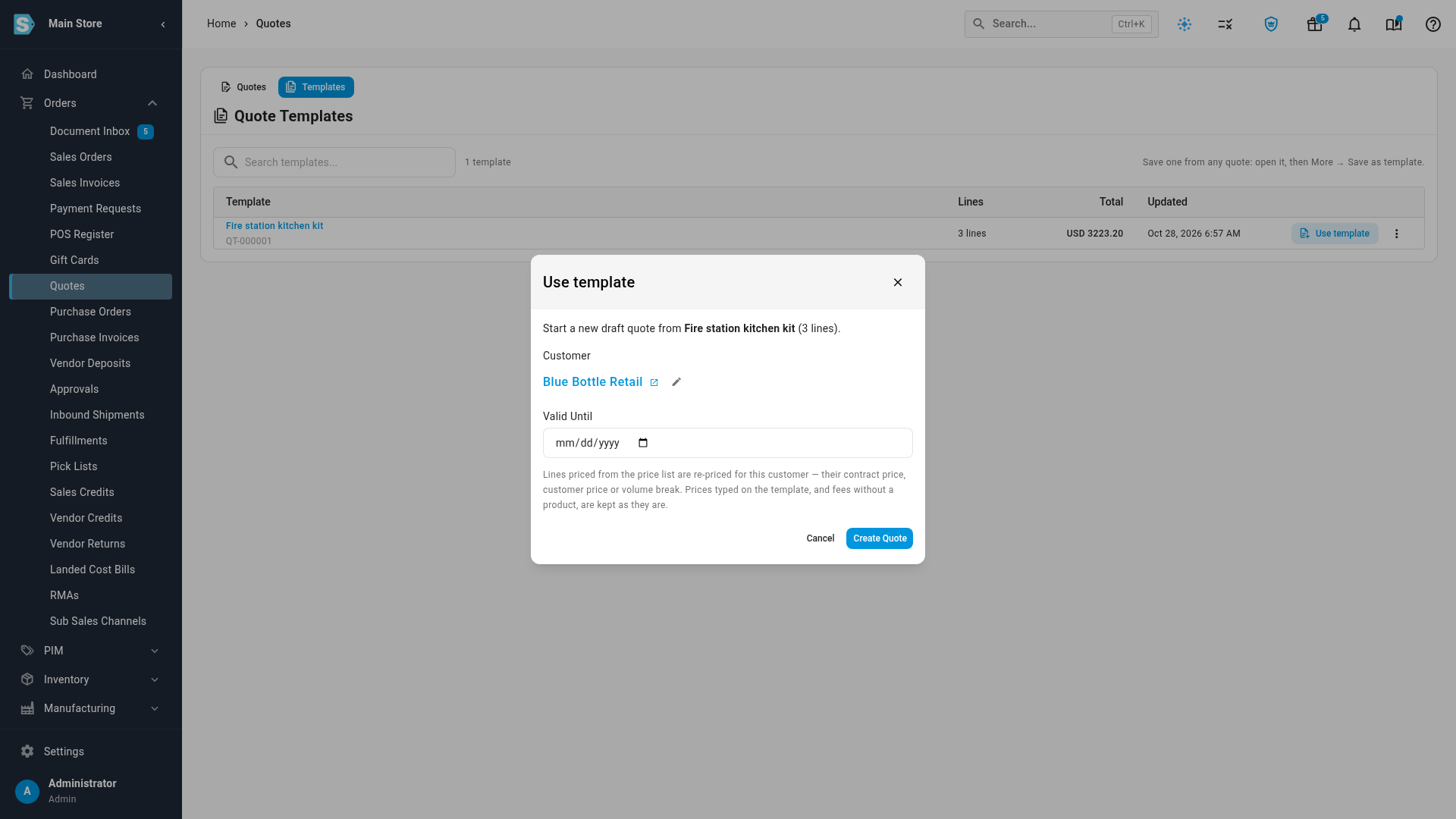The width and height of the screenshot is (1456, 819).
Task: Click the checklist tasks icon in header
Action: [x=1225, y=24]
